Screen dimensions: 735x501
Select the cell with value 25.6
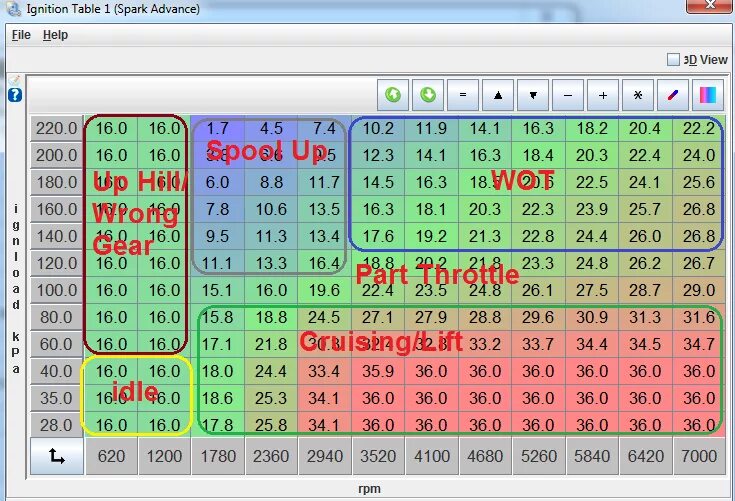point(699,182)
